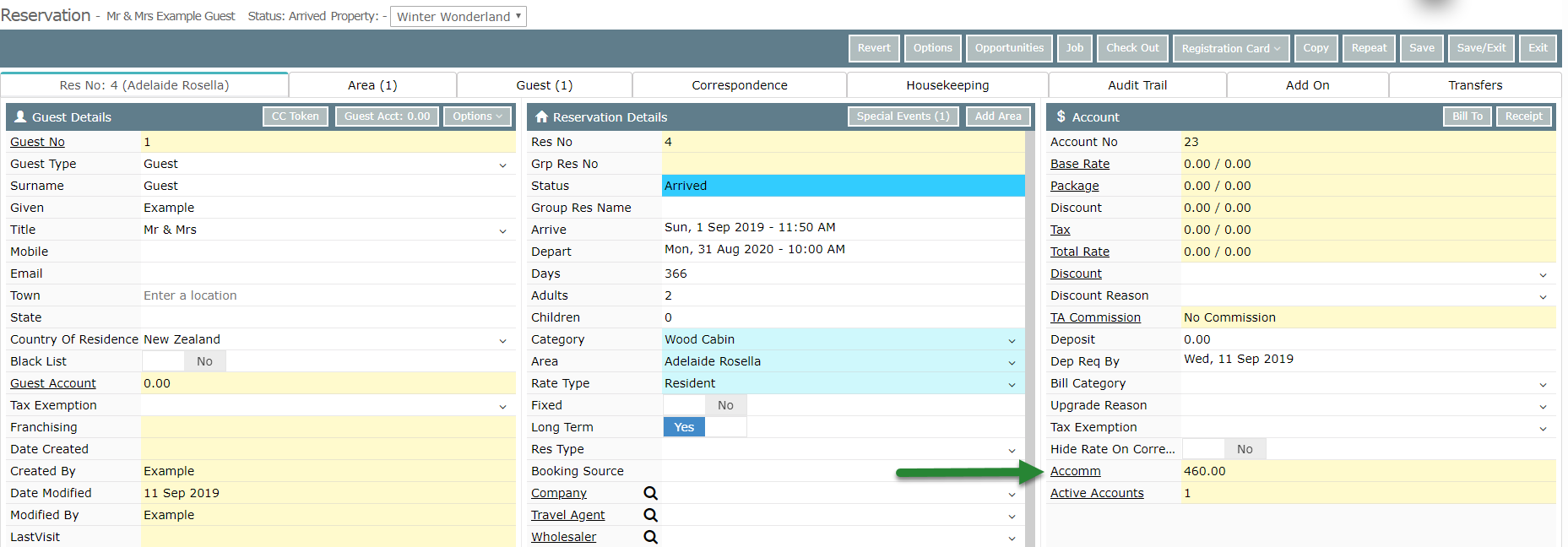Check Out the reservation

[1132, 48]
